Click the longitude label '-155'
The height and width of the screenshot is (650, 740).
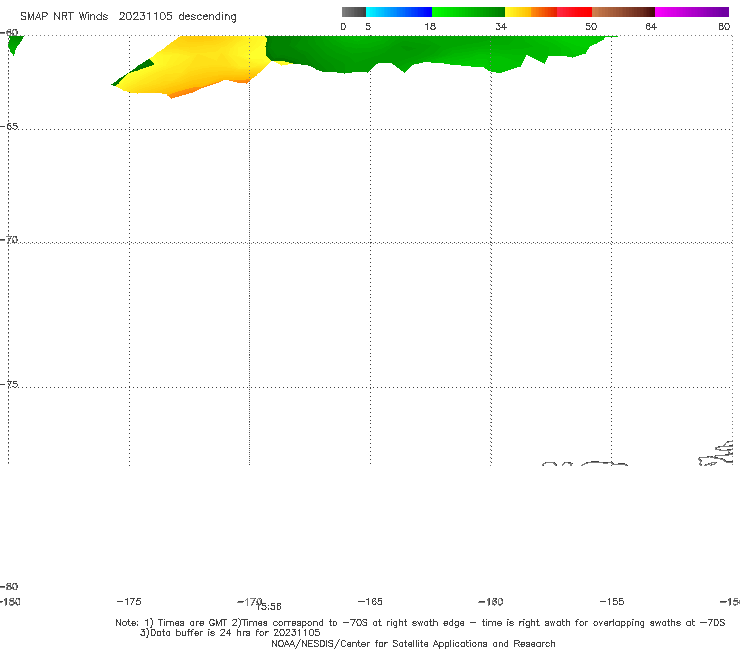click(612, 601)
